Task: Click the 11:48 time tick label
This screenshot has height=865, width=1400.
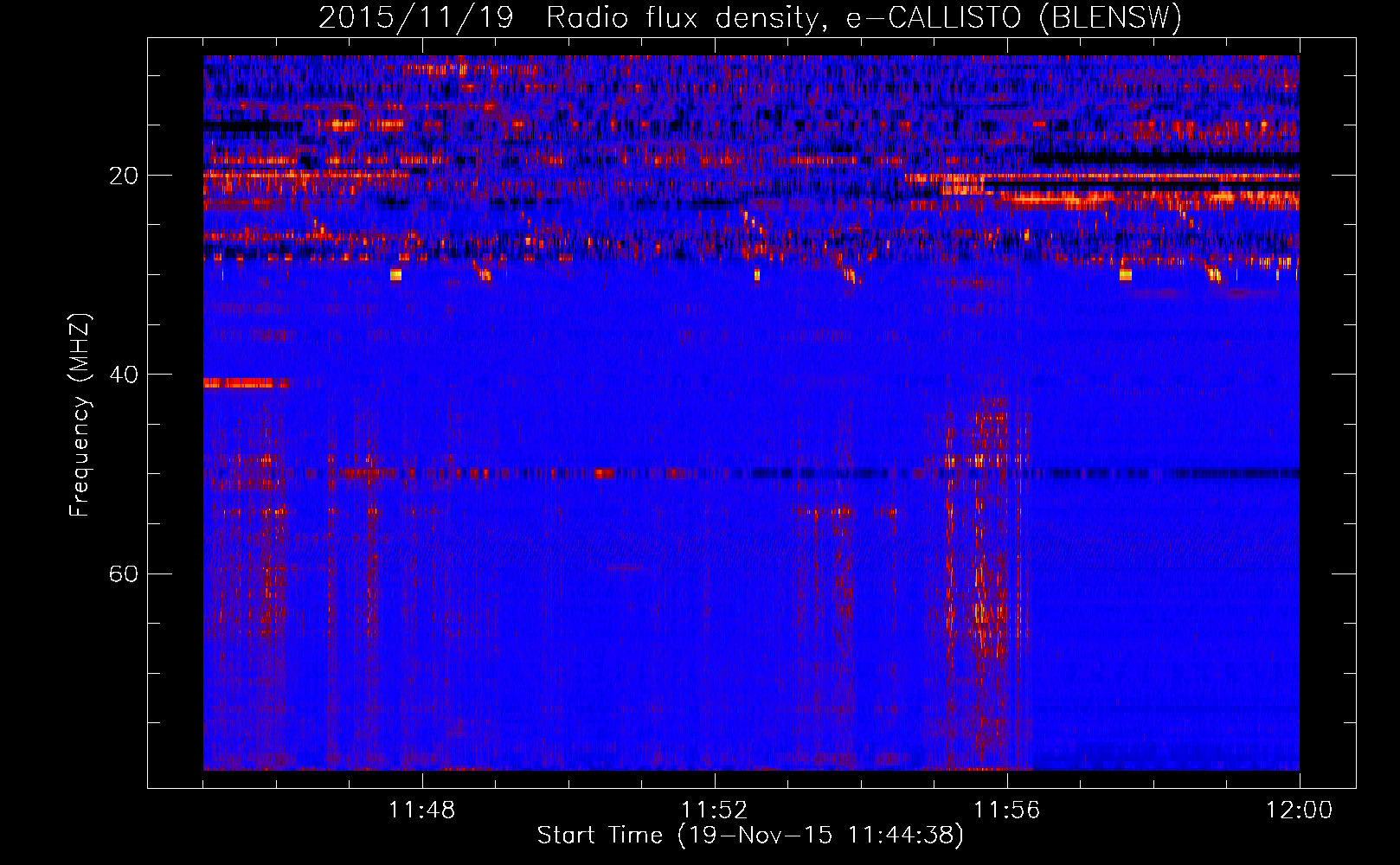Action: pyautogui.click(x=421, y=811)
